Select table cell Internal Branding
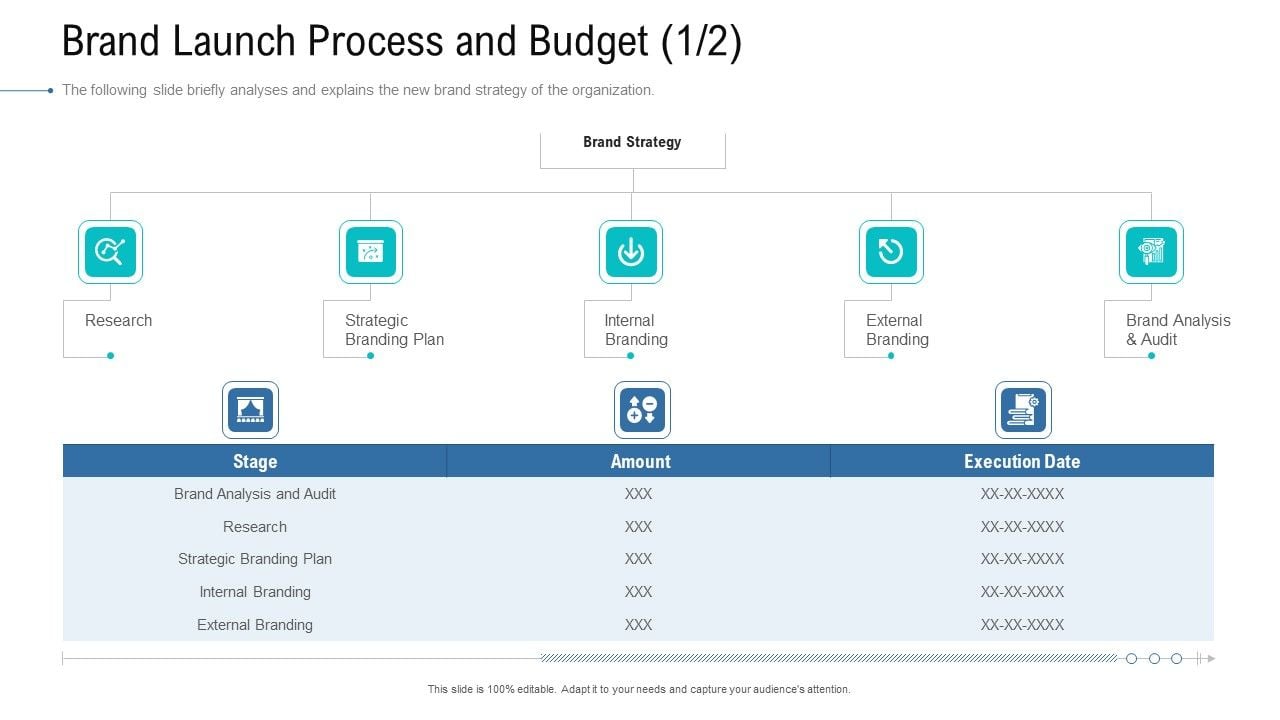The image size is (1280, 720). (255, 592)
